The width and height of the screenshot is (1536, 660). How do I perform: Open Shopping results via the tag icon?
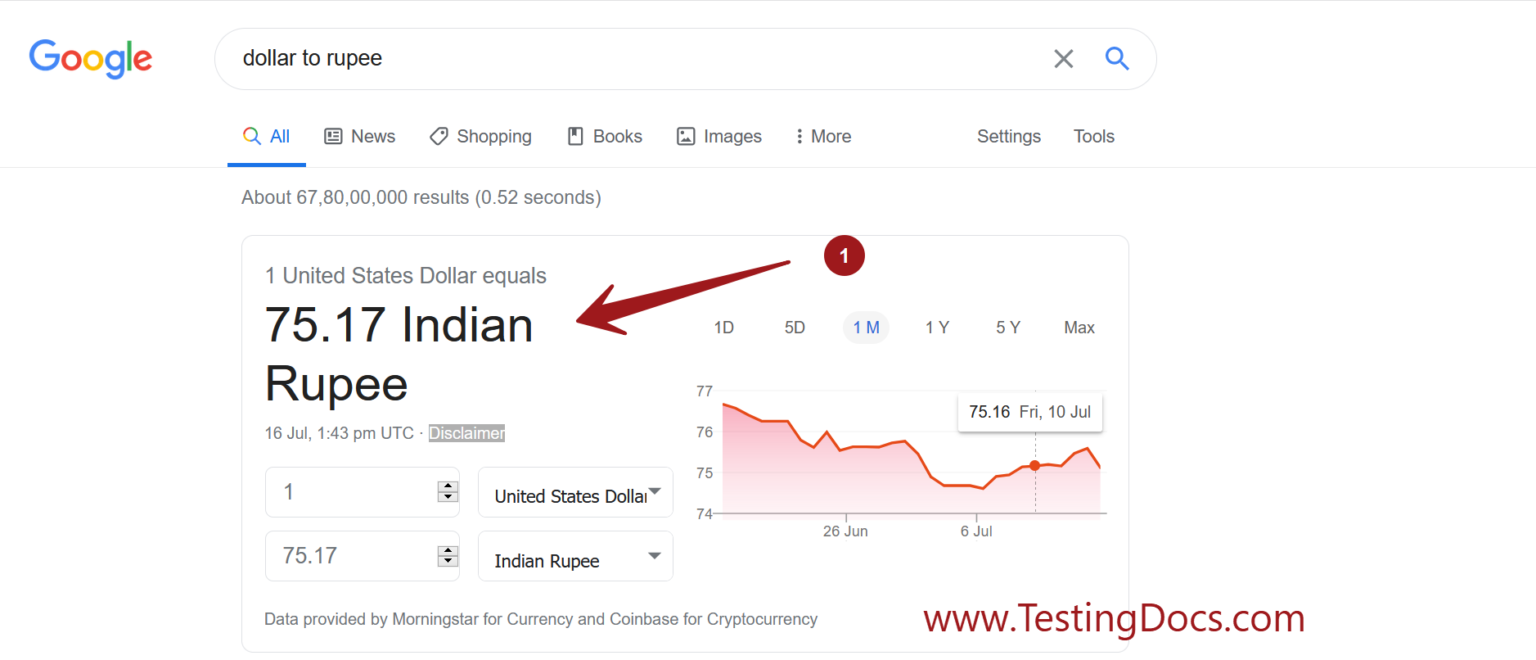coord(480,136)
